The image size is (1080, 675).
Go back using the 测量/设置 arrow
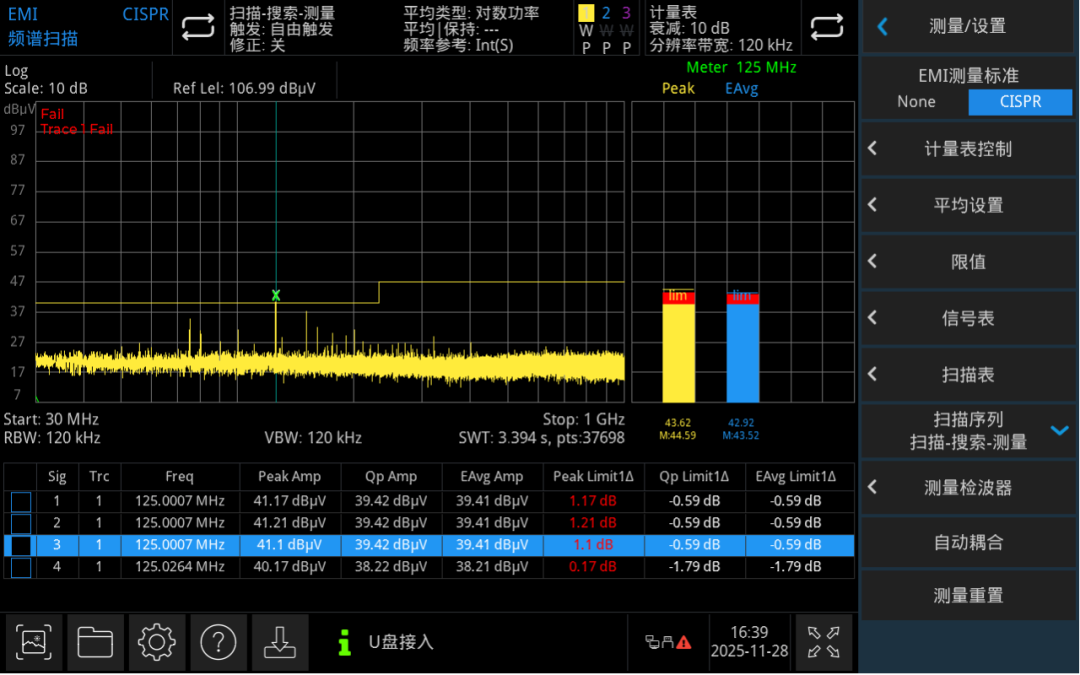point(882,27)
